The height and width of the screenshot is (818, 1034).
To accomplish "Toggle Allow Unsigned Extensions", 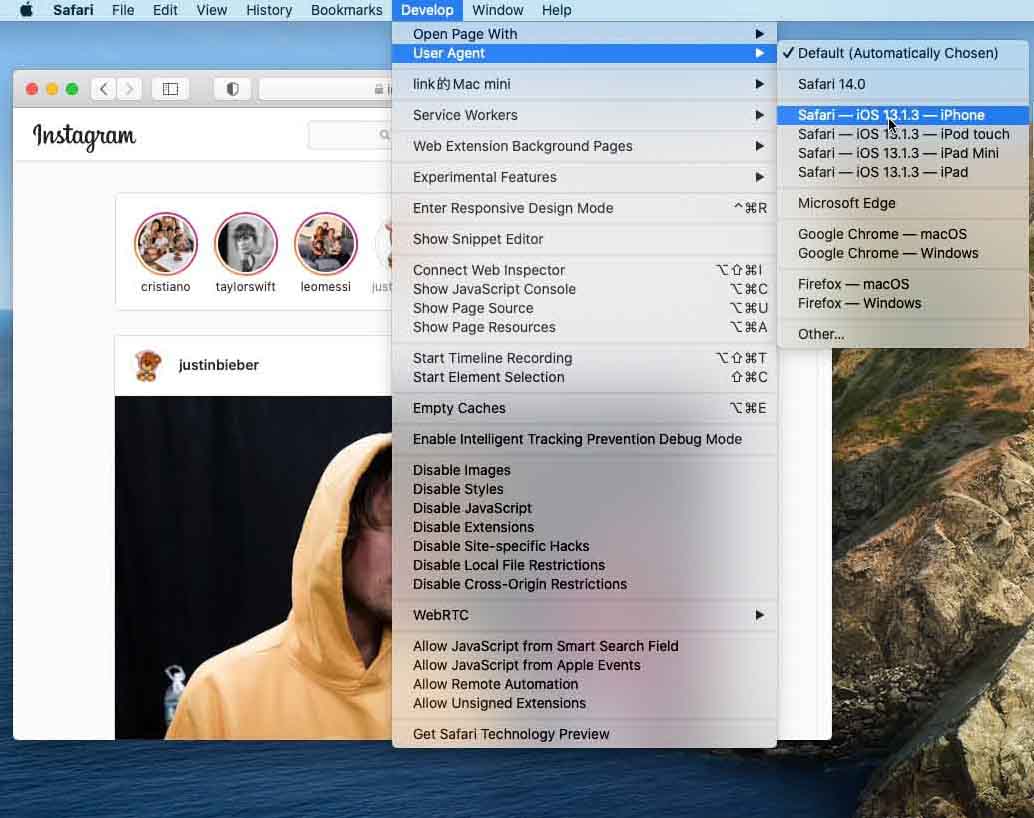I will click(x=584, y=704).
